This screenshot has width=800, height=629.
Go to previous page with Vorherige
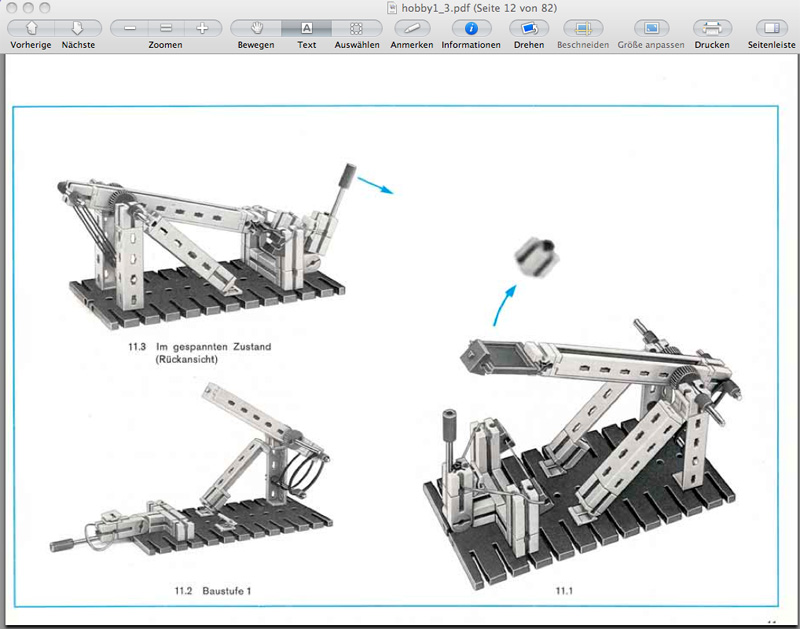pyautogui.click(x=31, y=28)
